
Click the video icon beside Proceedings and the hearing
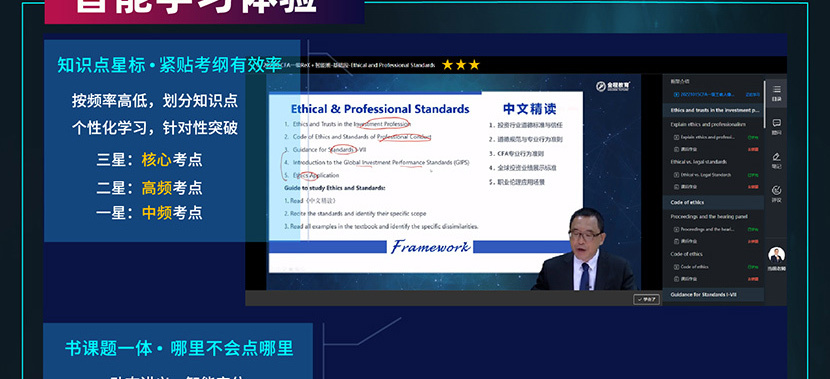pyautogui.click(x=676, y=229)
